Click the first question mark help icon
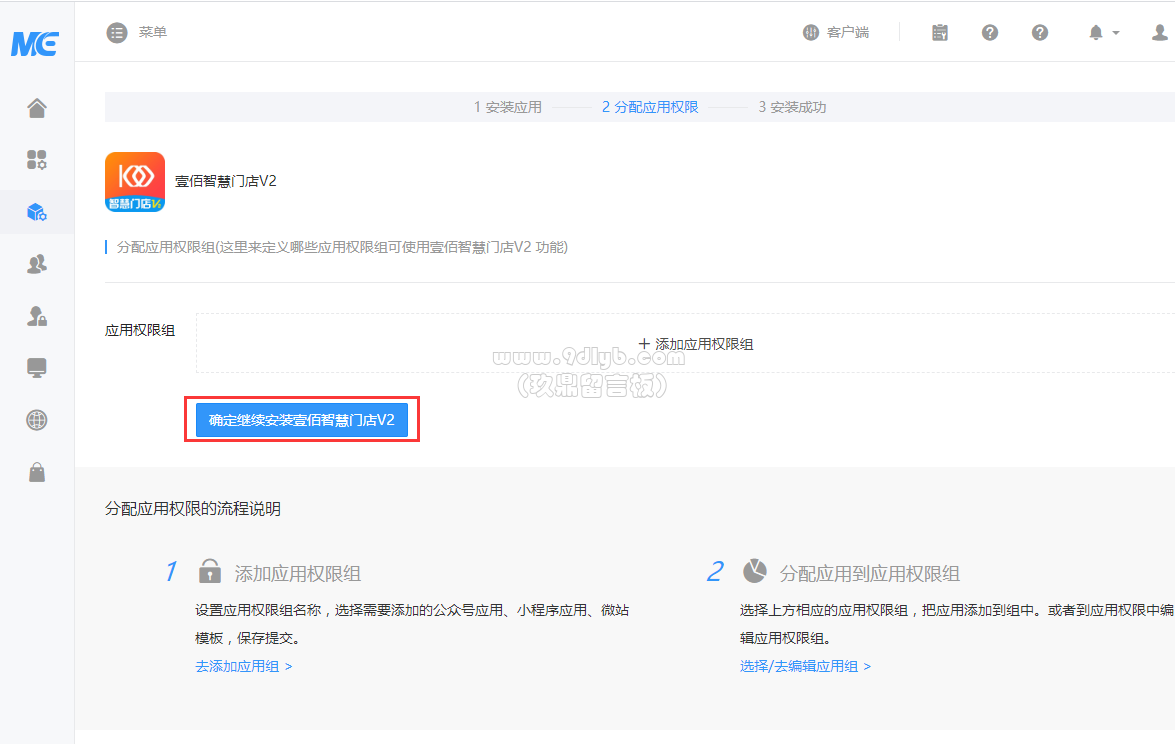 990,32
